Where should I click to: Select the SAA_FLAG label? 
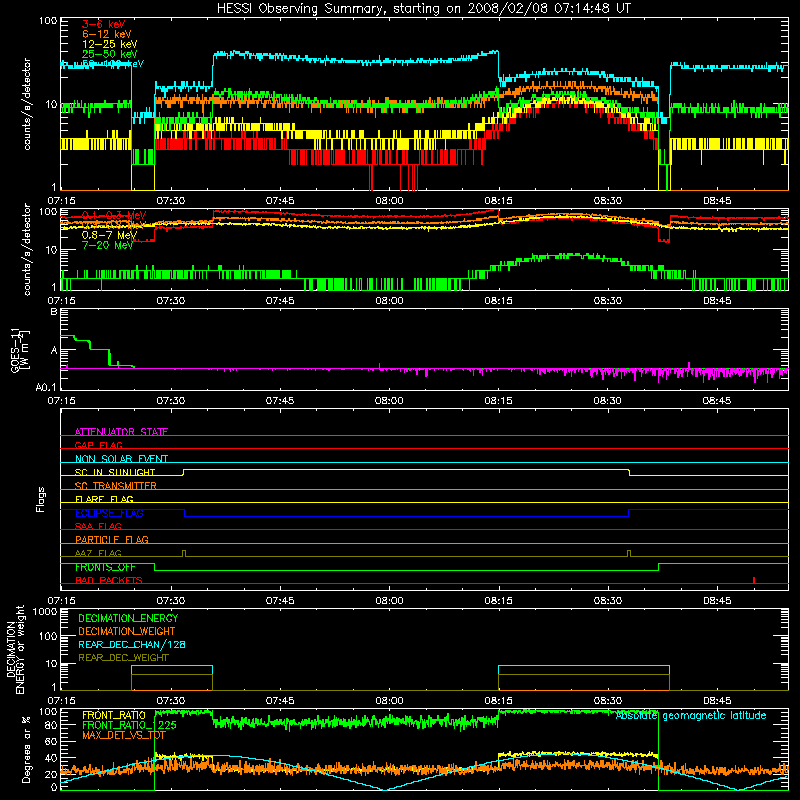98,526
